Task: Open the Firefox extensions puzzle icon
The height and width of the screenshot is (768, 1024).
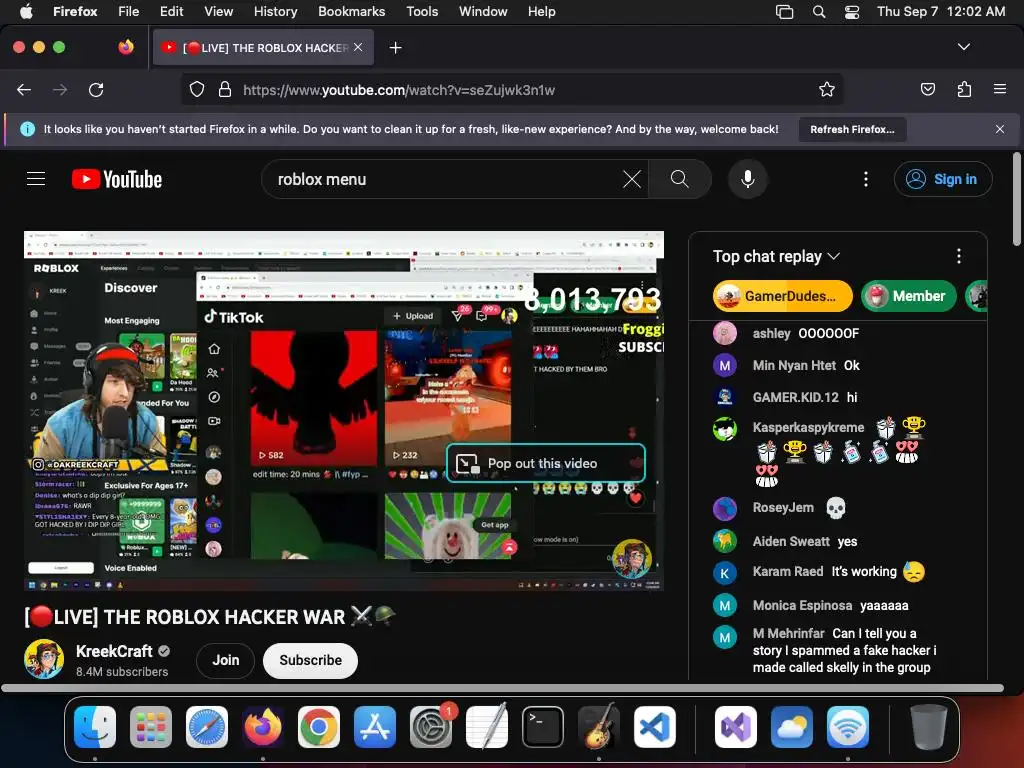Action: click(964, 89)
